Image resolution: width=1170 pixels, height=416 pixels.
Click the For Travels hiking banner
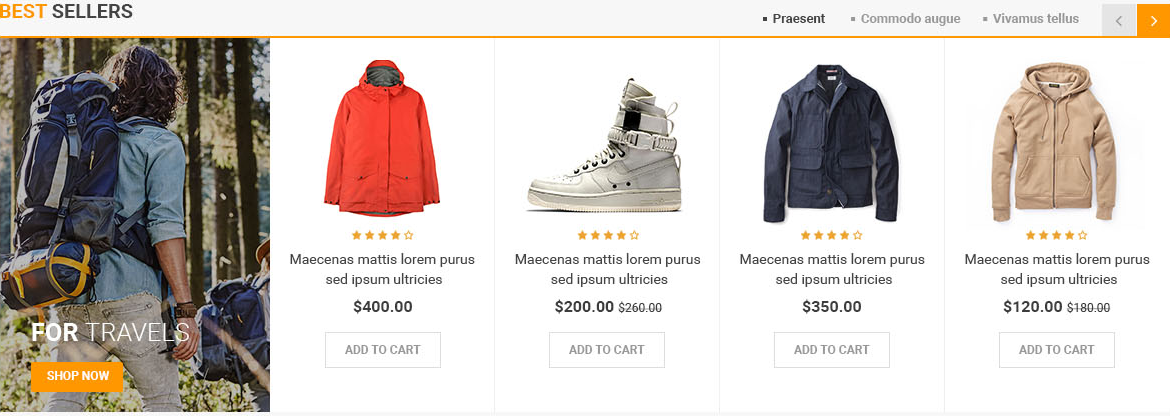pos(135,200)
